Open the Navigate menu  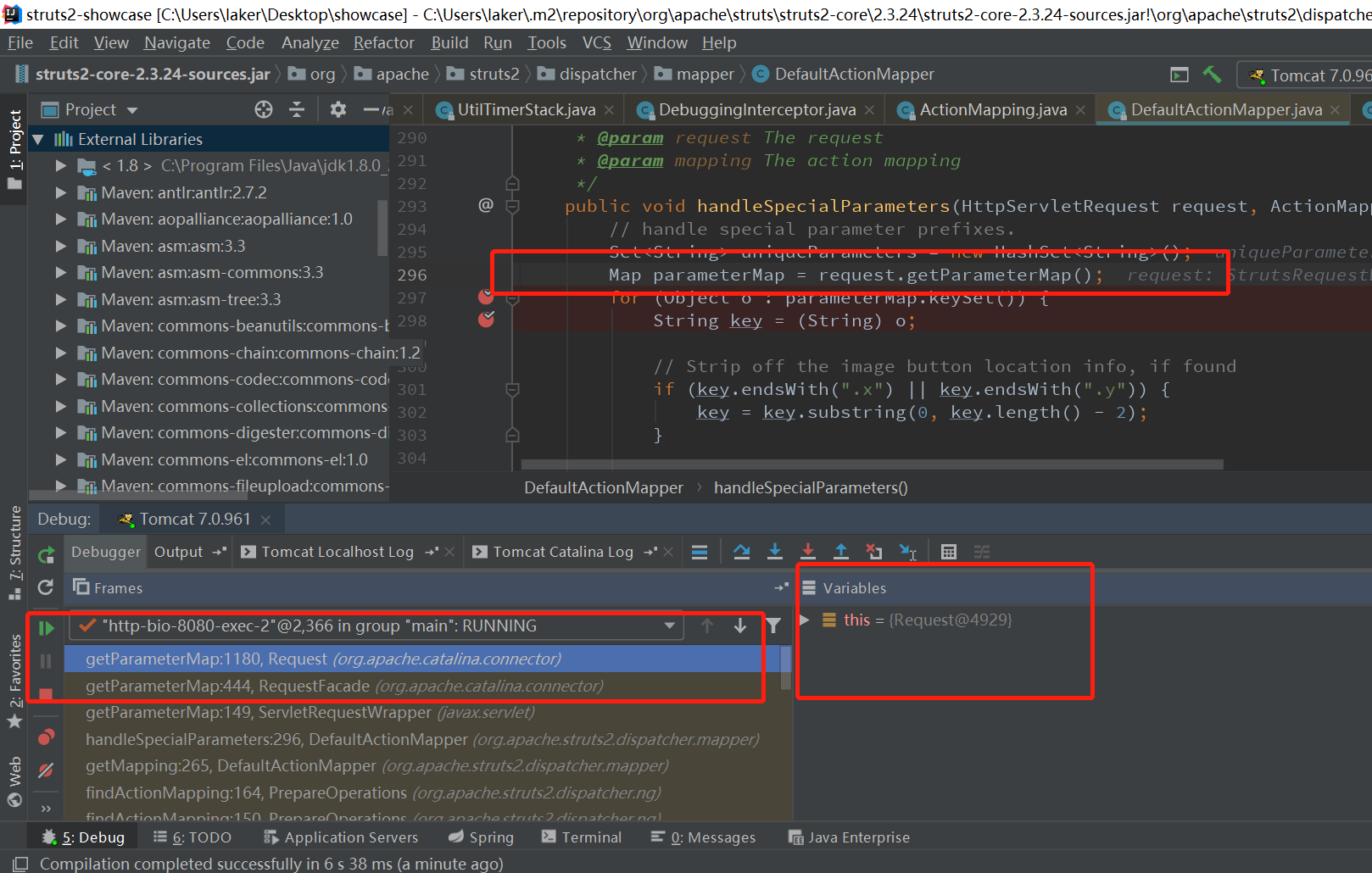point(176,42)
